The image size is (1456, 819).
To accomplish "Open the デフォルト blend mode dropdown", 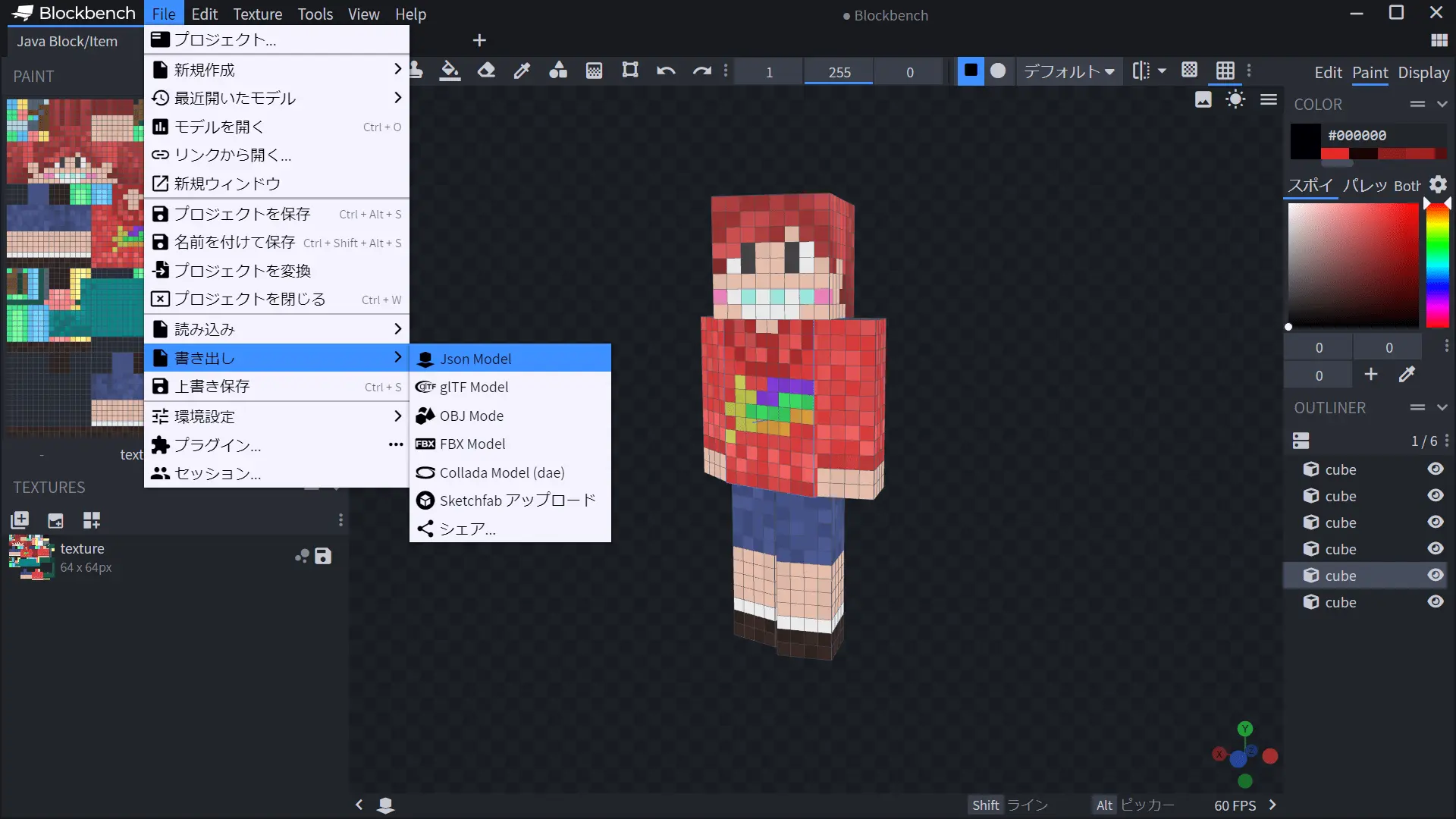I will pyautogui.click(x=1068, y=71).
